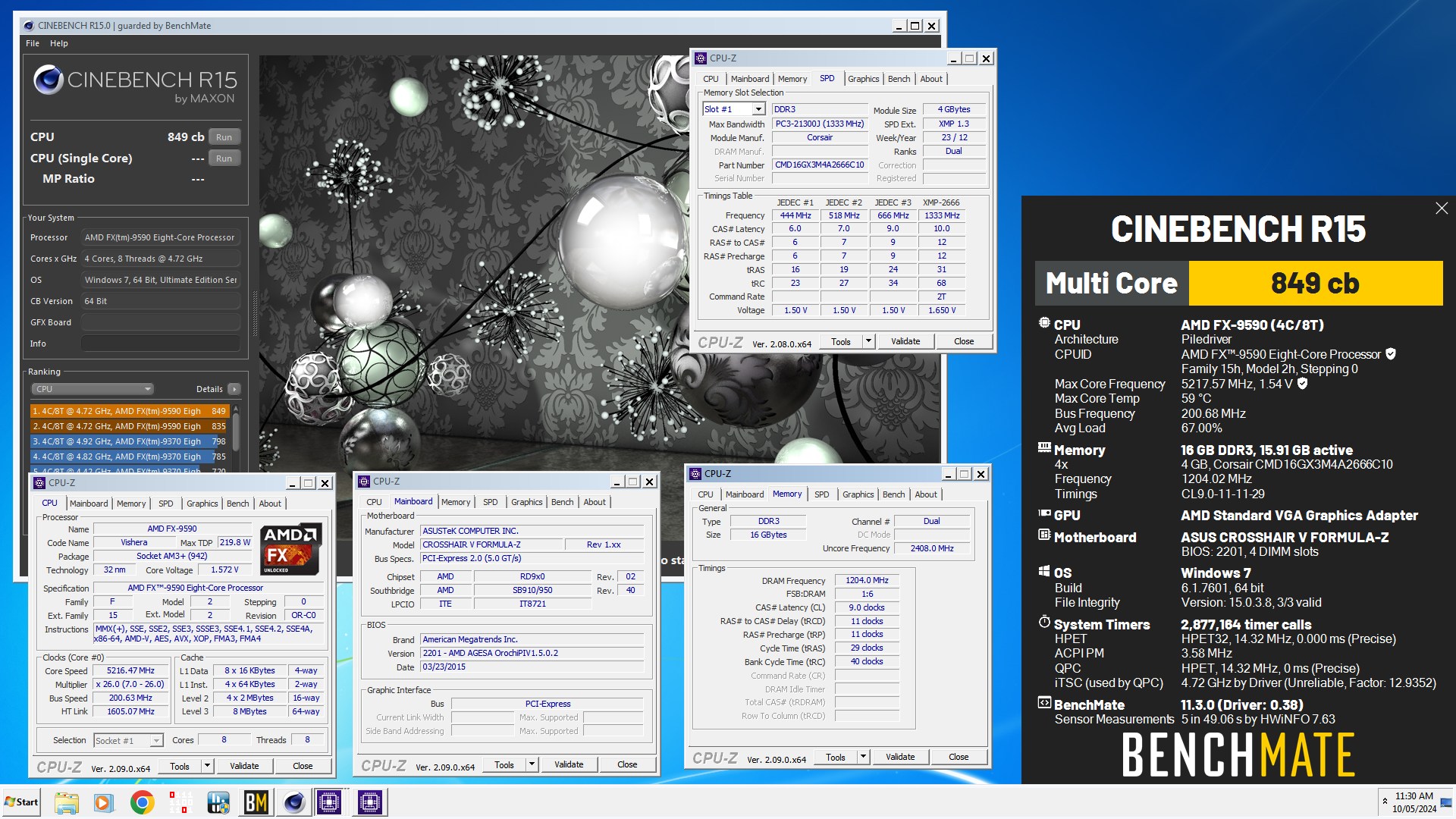Click the CPU-Z Memory window title icon
Viewport: 1456px width, 819px height.
click(695, 474)
